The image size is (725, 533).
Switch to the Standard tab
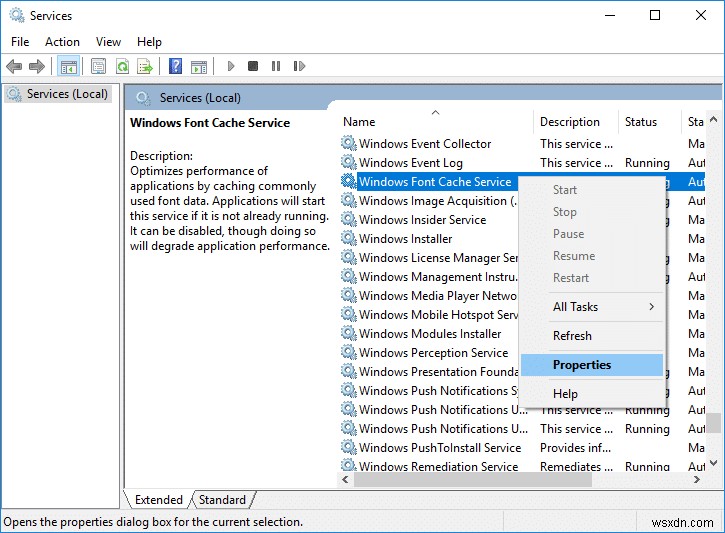coord(222,500)
